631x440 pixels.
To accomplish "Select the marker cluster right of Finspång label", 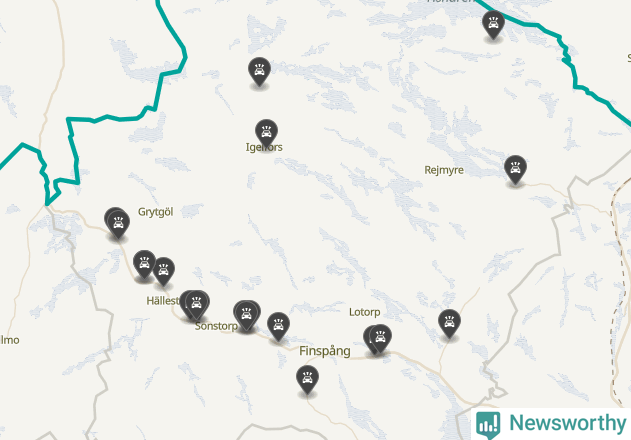I will click(x=378, y=339).
